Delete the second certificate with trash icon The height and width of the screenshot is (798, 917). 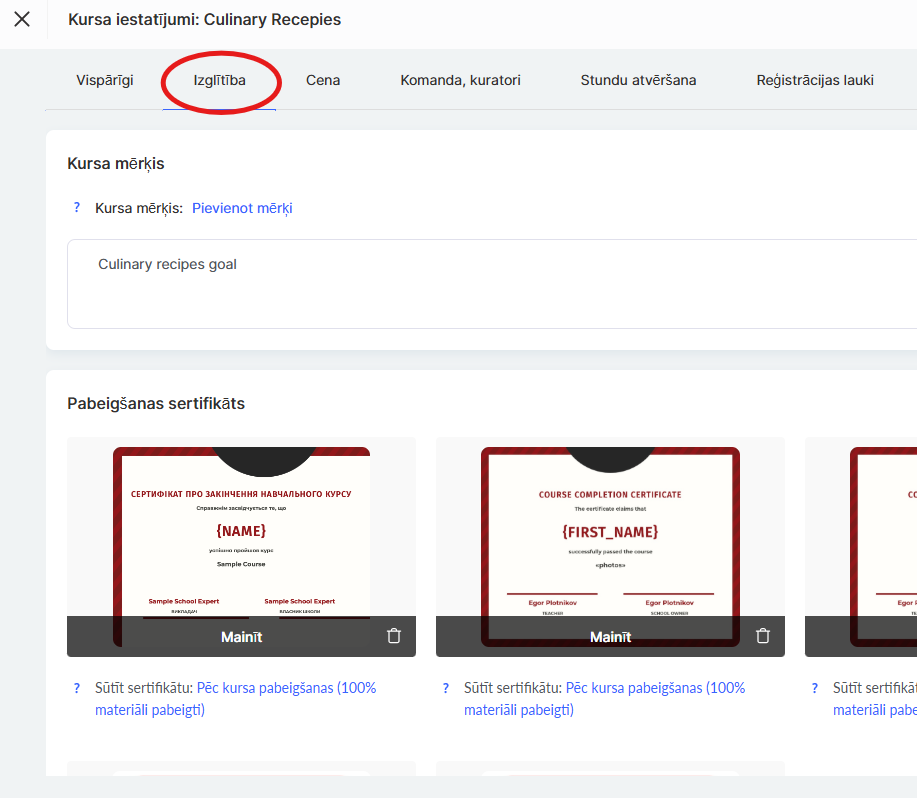pyautogui.click(x=763, y=636)
